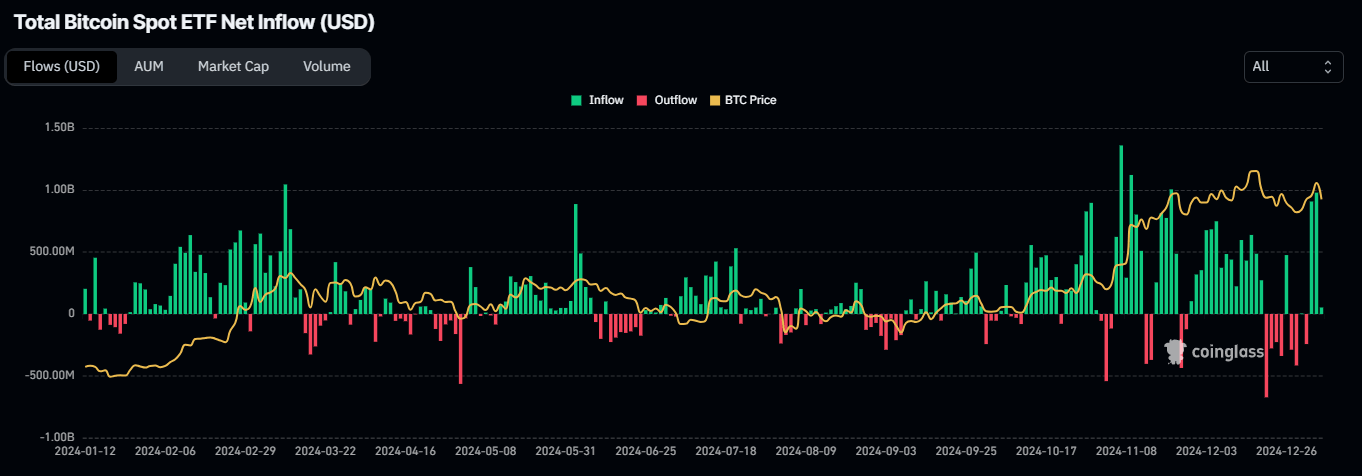
Task: Click the coinglass watermark text
Action: pos(1227,352)
